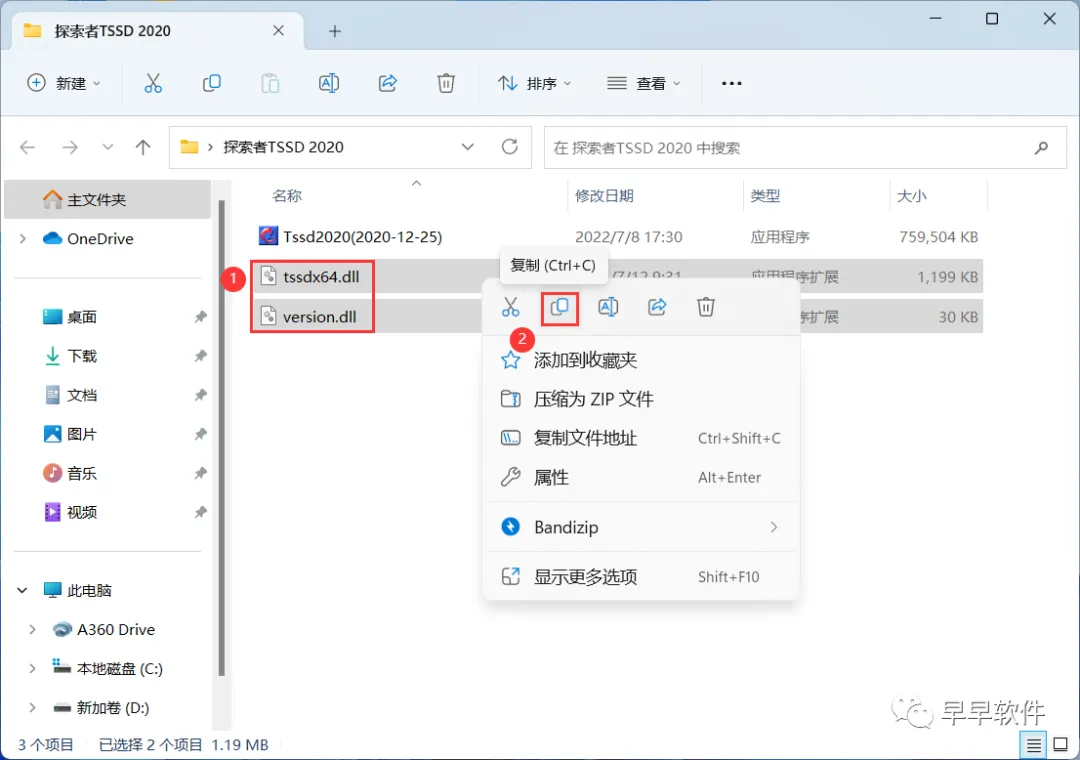Click the Back navigation arrow
The width and height of the screenshot is (1080, 760).
28,147
